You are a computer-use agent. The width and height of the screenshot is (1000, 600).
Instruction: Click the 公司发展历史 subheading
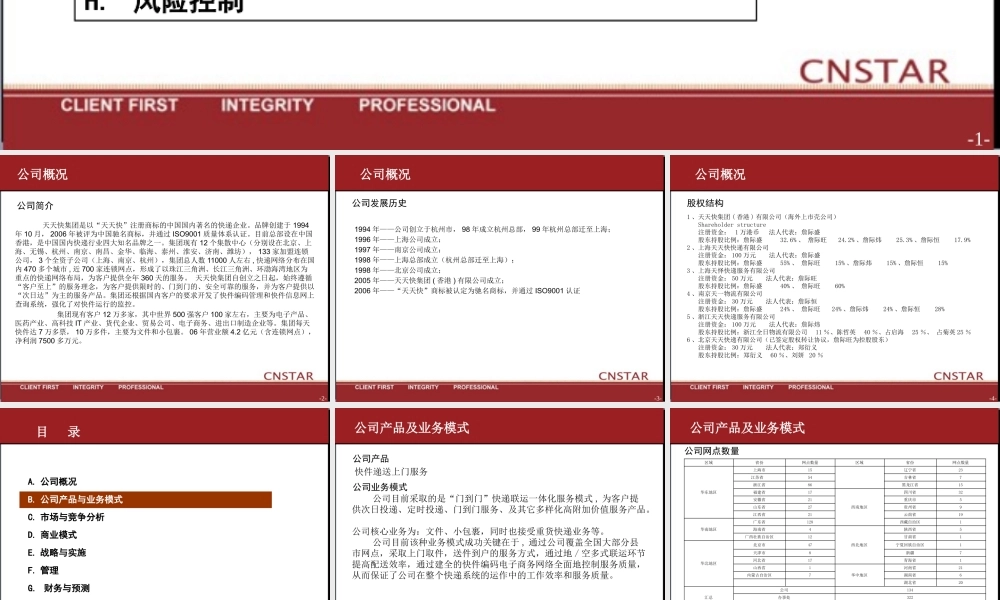click(379, 203)
